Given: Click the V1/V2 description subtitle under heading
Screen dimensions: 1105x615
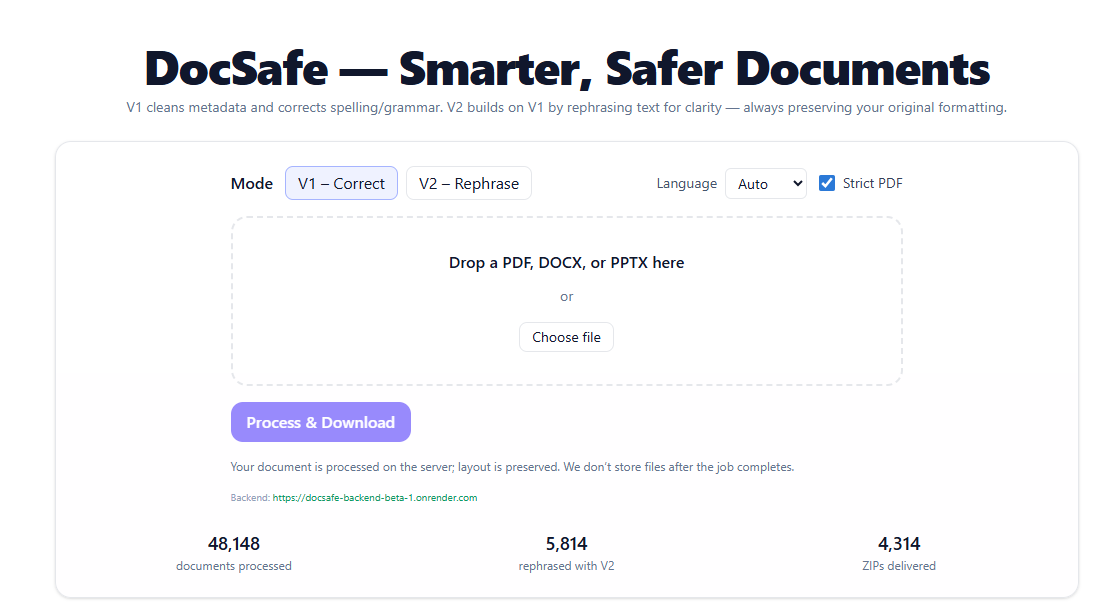Looking at the screenshot, I should click(x=566, y=107).
